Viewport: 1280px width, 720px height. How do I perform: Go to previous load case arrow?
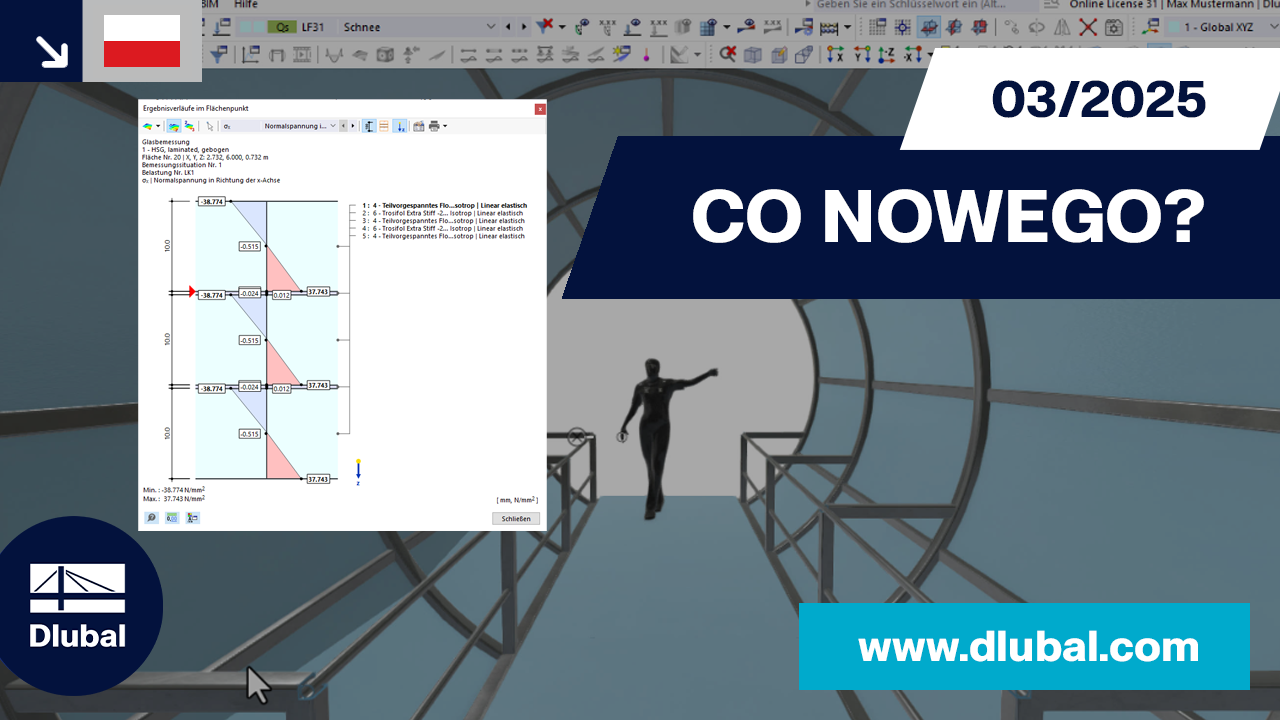pyautogui.click(x=508, y=27)
